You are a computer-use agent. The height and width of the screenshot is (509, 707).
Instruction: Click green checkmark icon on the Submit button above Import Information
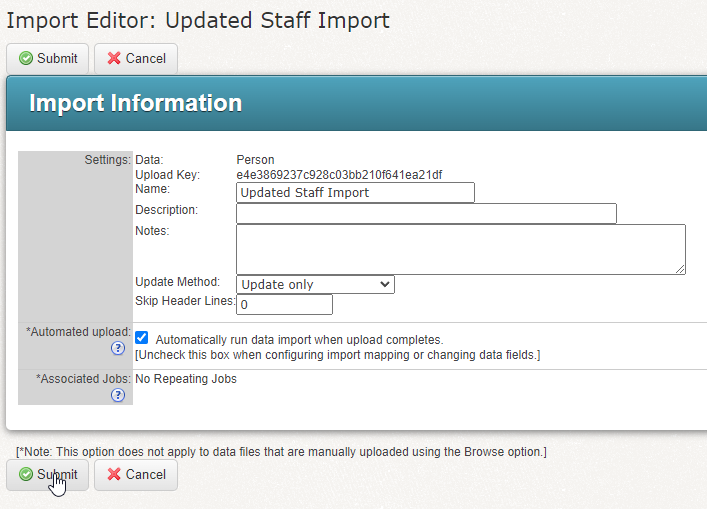pyautogui.click(x=26, y=59)
